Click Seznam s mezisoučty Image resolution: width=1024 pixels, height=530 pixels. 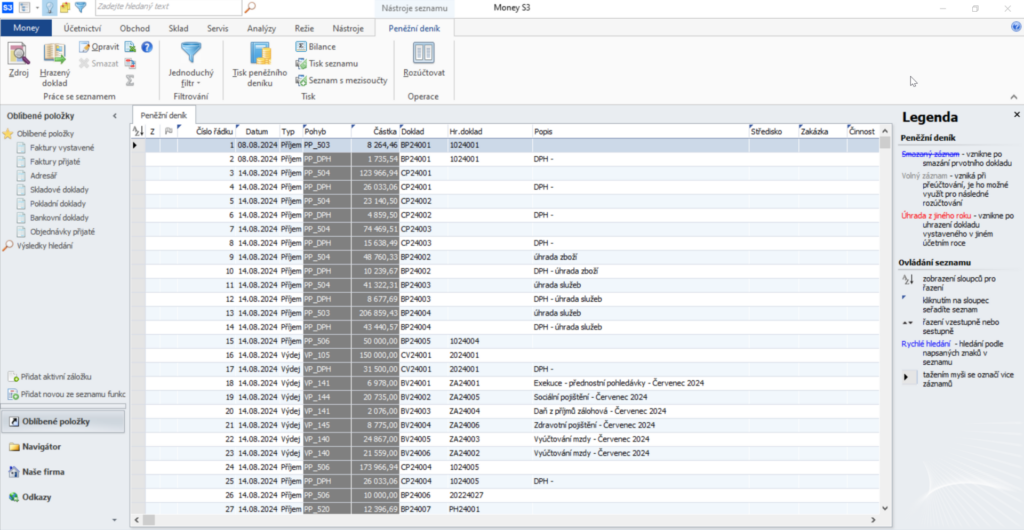pyautogui.click(x=340, y=79)
